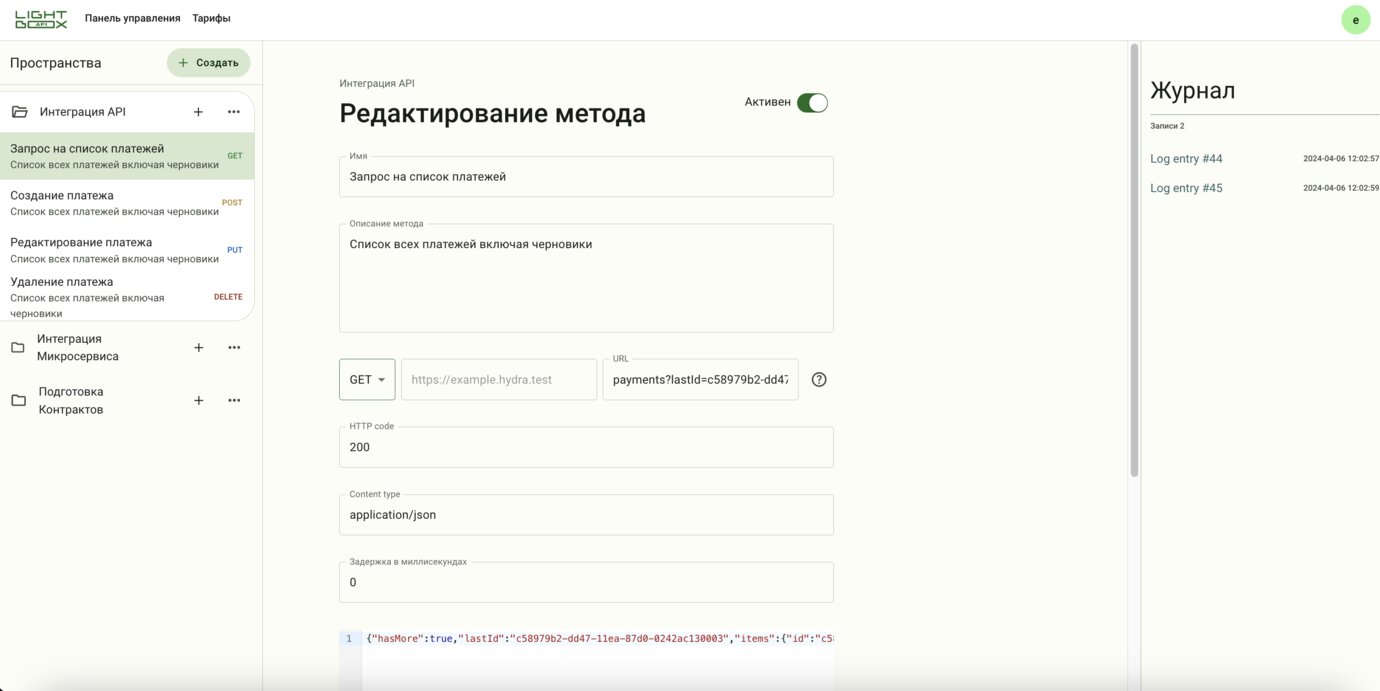1380x691 pixels.
Task: Click the LightBox API logo
Action: 41,19
